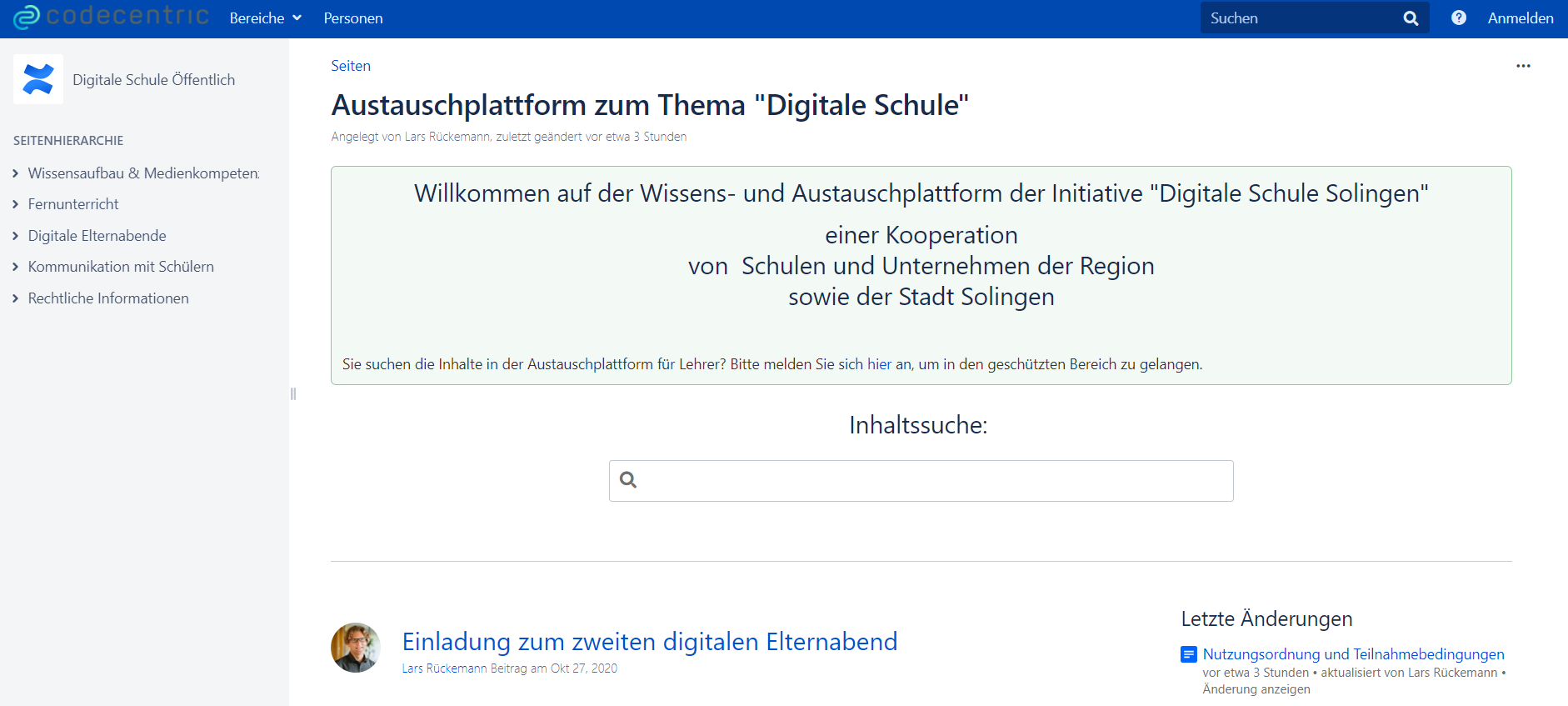Click the search magnifier icon in header
The width and height of the screenshot is (1568, 706).
pos(1411,18)
